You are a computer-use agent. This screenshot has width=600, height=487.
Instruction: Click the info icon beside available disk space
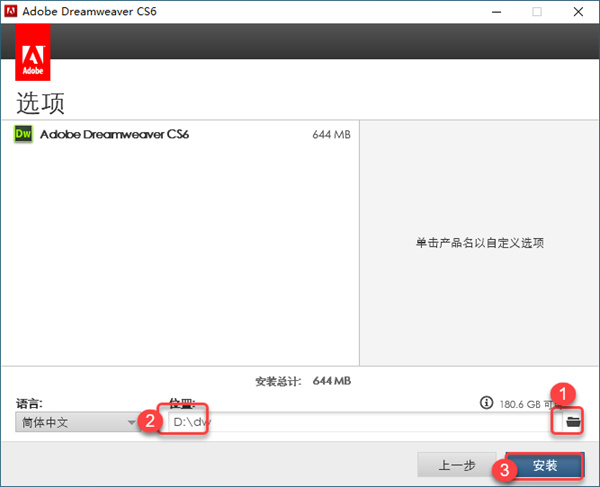pos(486,402)
